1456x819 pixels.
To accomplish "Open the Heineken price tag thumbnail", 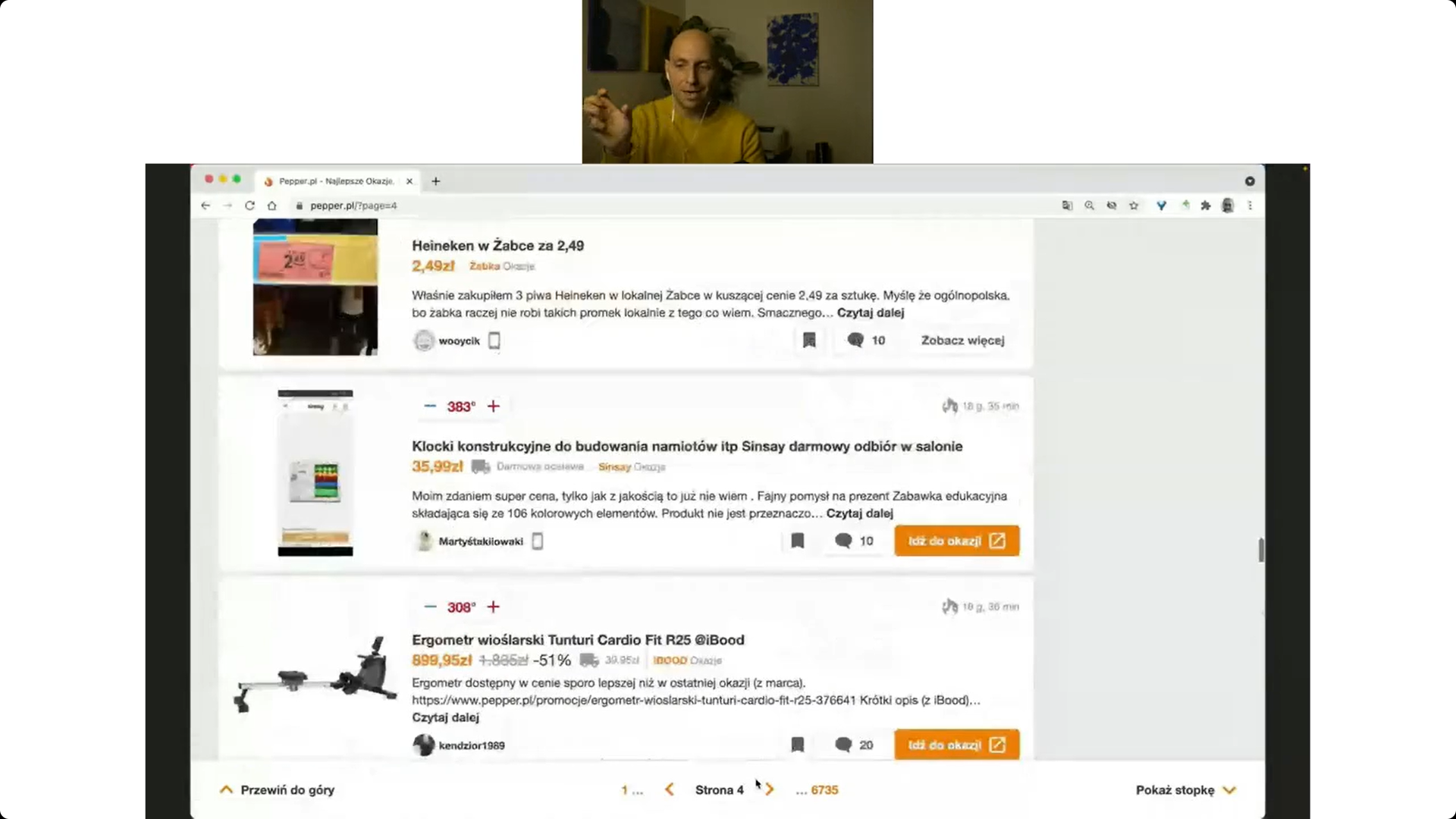I will [x=315, y=287].
